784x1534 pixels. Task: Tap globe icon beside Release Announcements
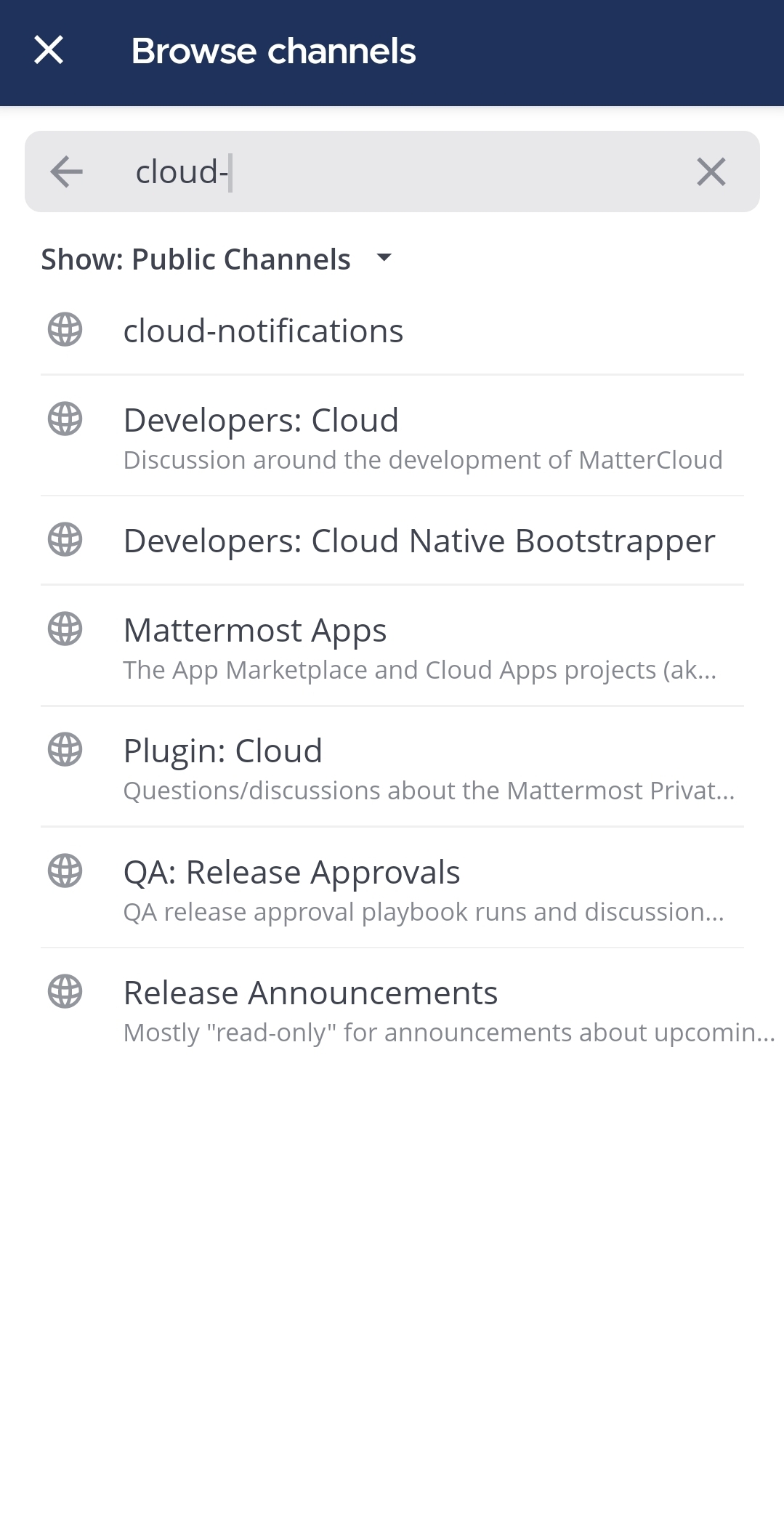[x=65, y=992]
